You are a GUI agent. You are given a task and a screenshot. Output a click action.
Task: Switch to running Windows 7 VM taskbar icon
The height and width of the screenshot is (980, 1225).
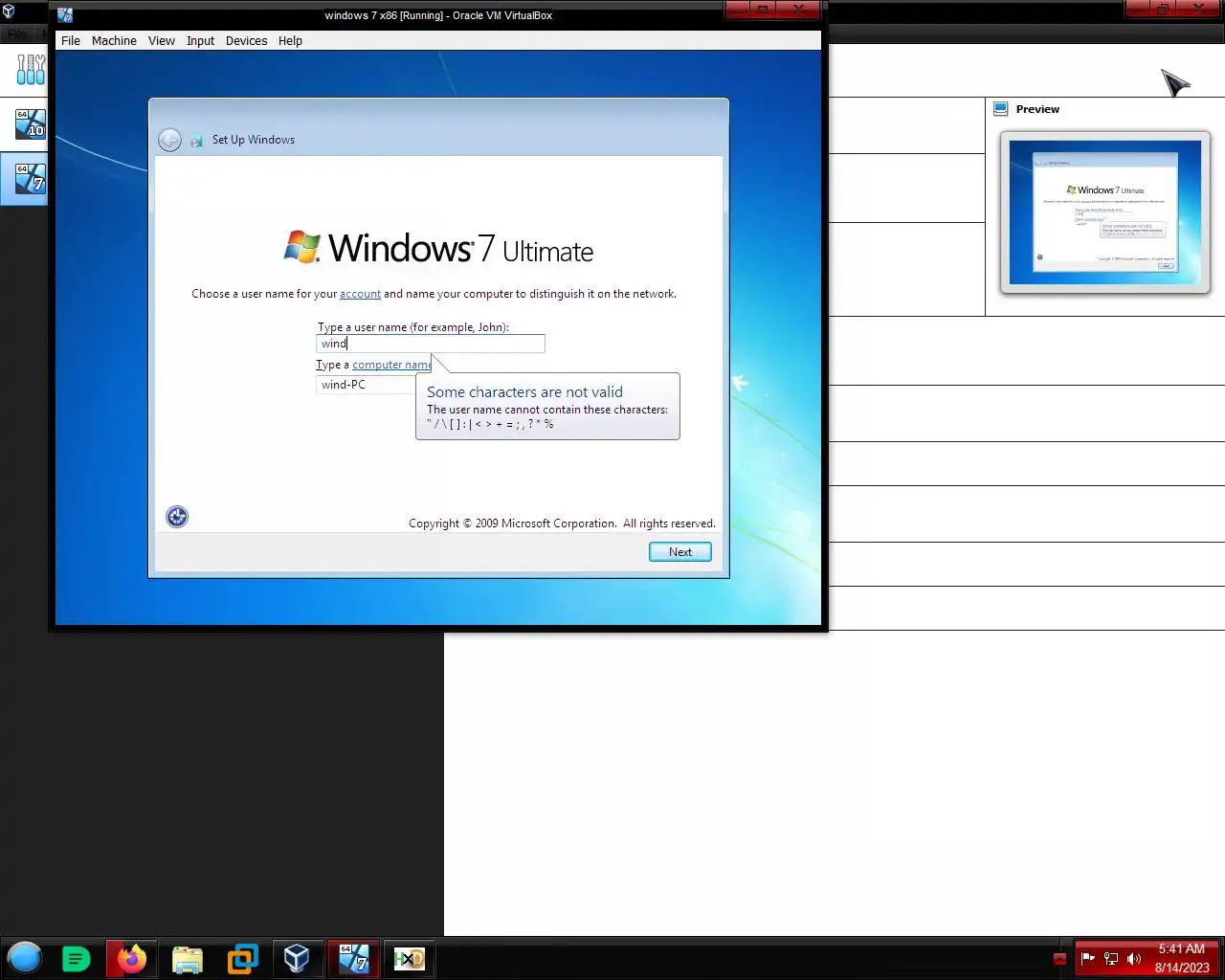pyautogui.click(x=354, y=958)
